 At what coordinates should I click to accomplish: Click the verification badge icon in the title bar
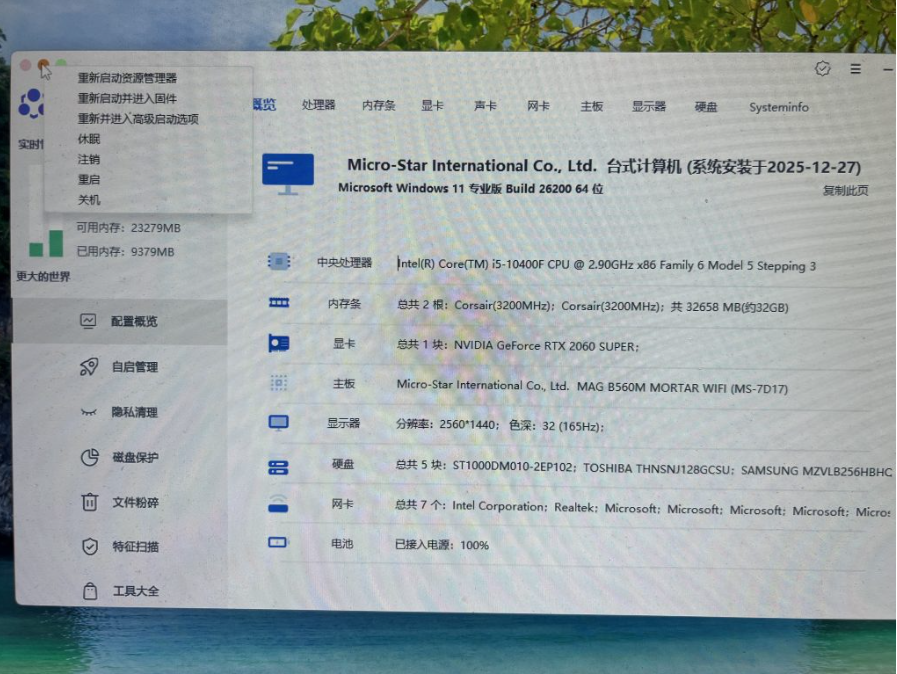(822, 70)
